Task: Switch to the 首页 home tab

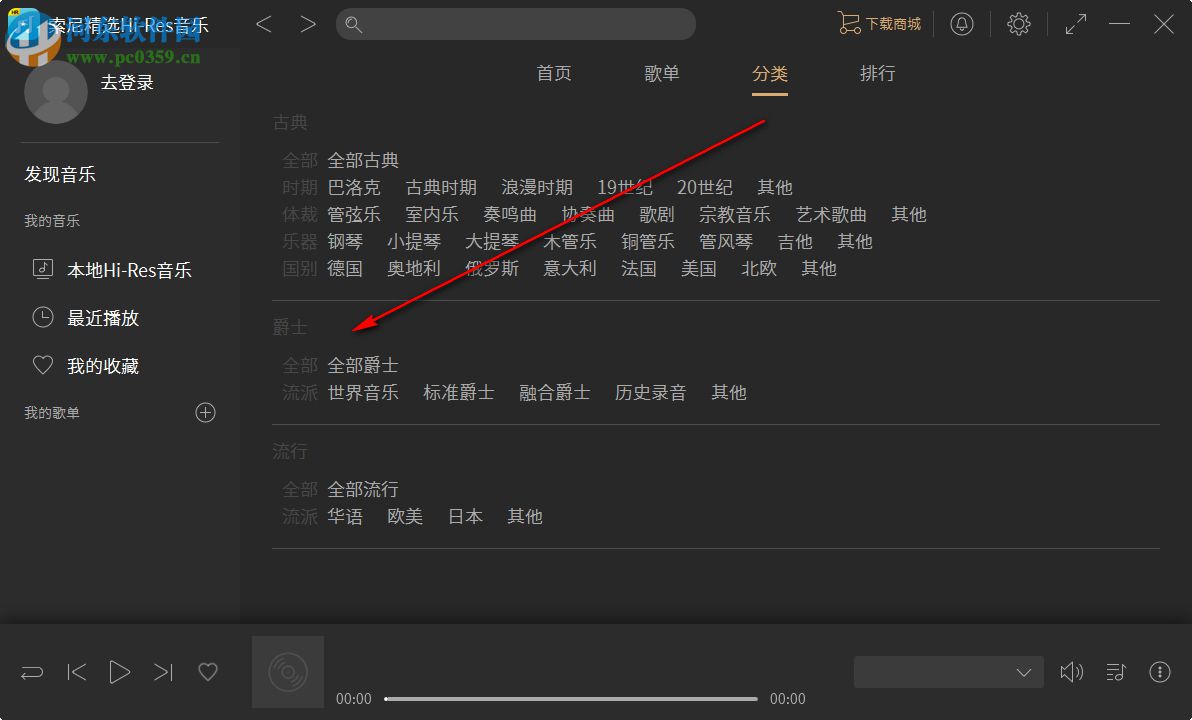Action: pos(553,73)
